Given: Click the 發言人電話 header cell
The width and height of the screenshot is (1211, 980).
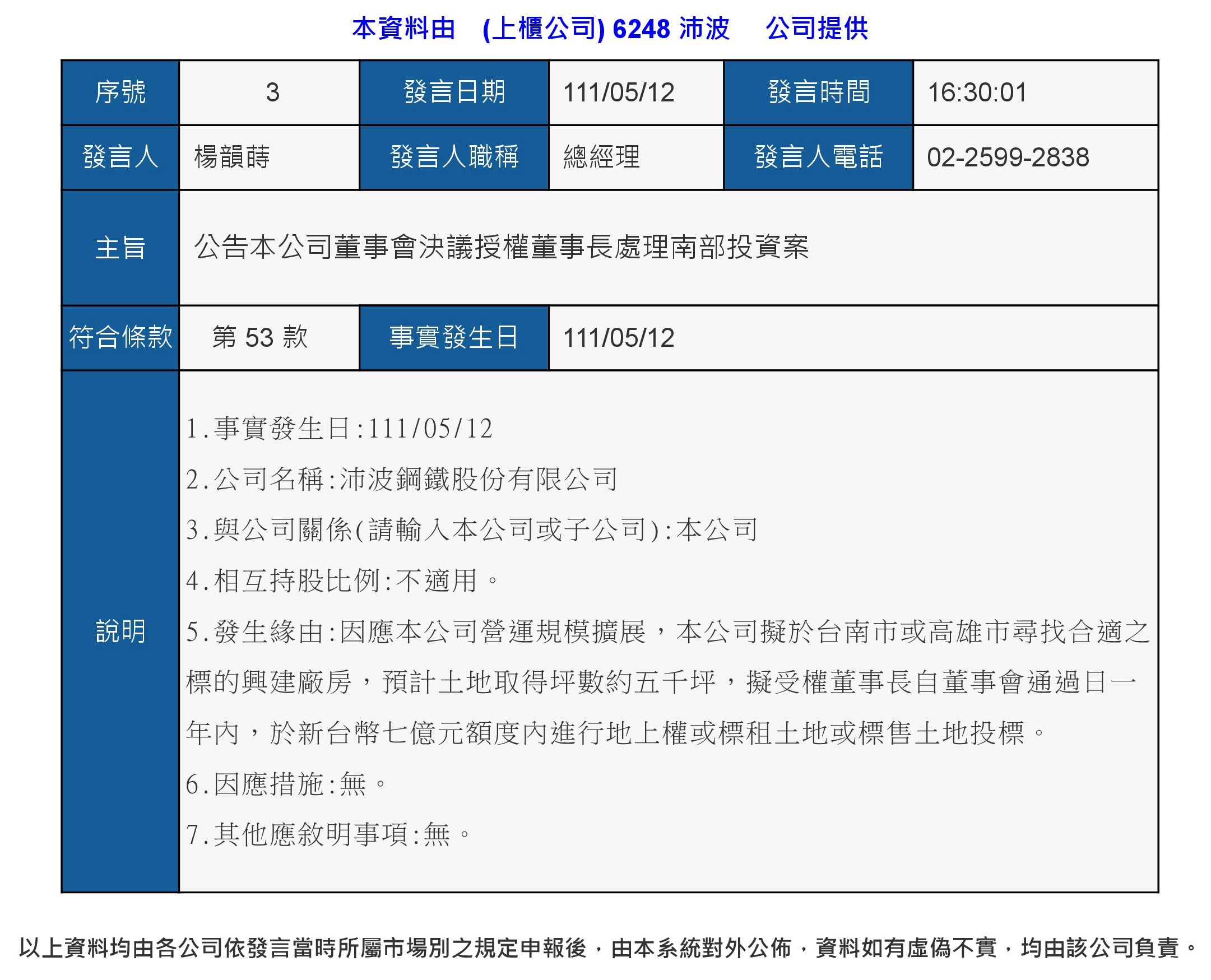Looking at the screenshot, I should [819, 157].
